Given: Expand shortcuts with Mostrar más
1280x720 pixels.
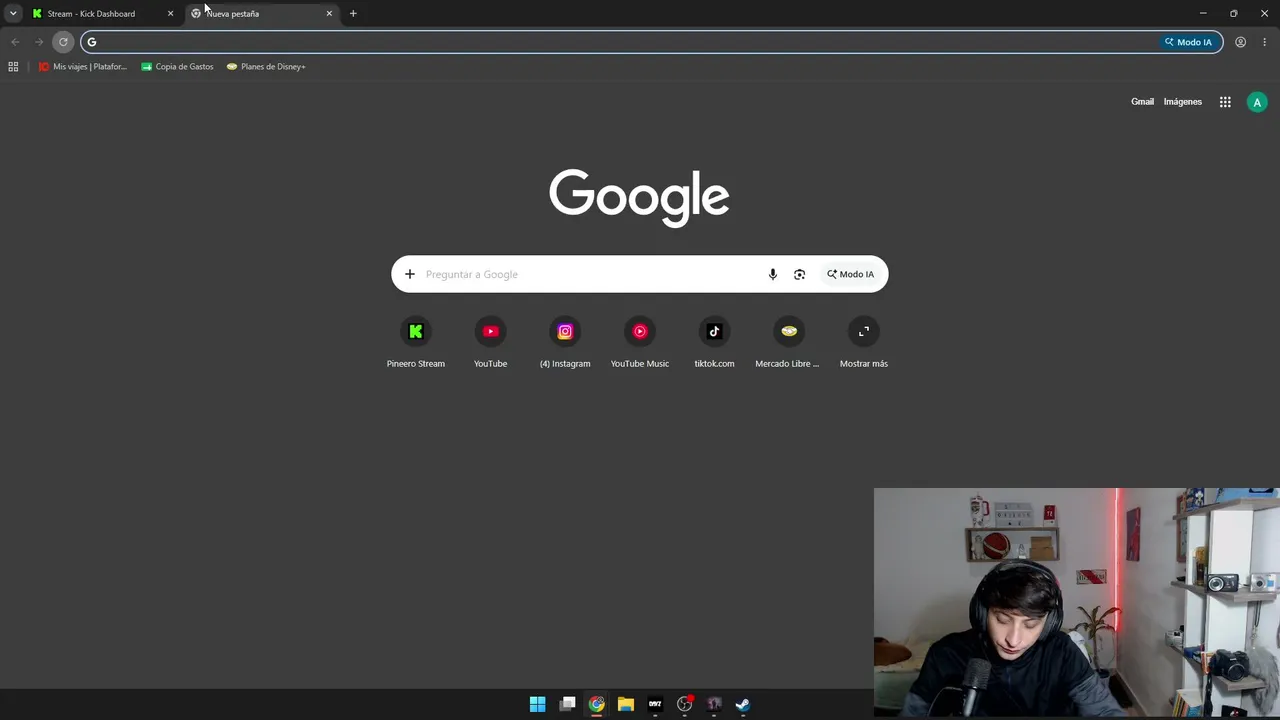Looking at the screenshot, I should [x=864, y=342].
